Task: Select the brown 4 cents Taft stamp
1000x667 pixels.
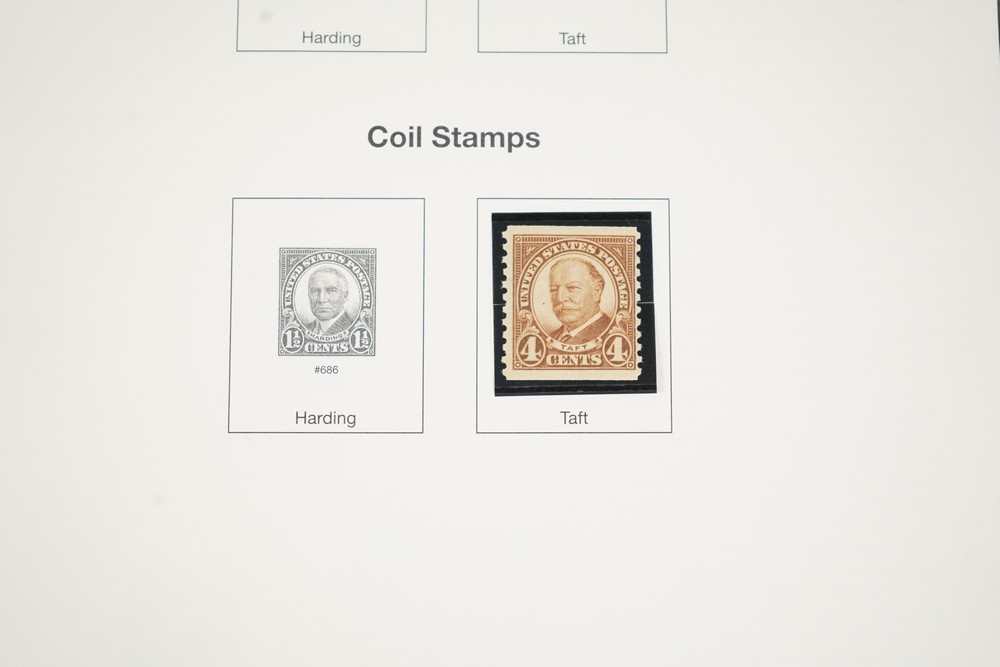Action: 572,302
